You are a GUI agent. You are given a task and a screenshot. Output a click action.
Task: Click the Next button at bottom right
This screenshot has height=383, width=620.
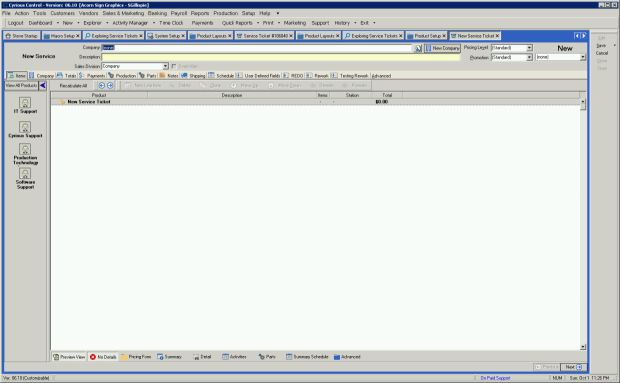tap(573, 367)
